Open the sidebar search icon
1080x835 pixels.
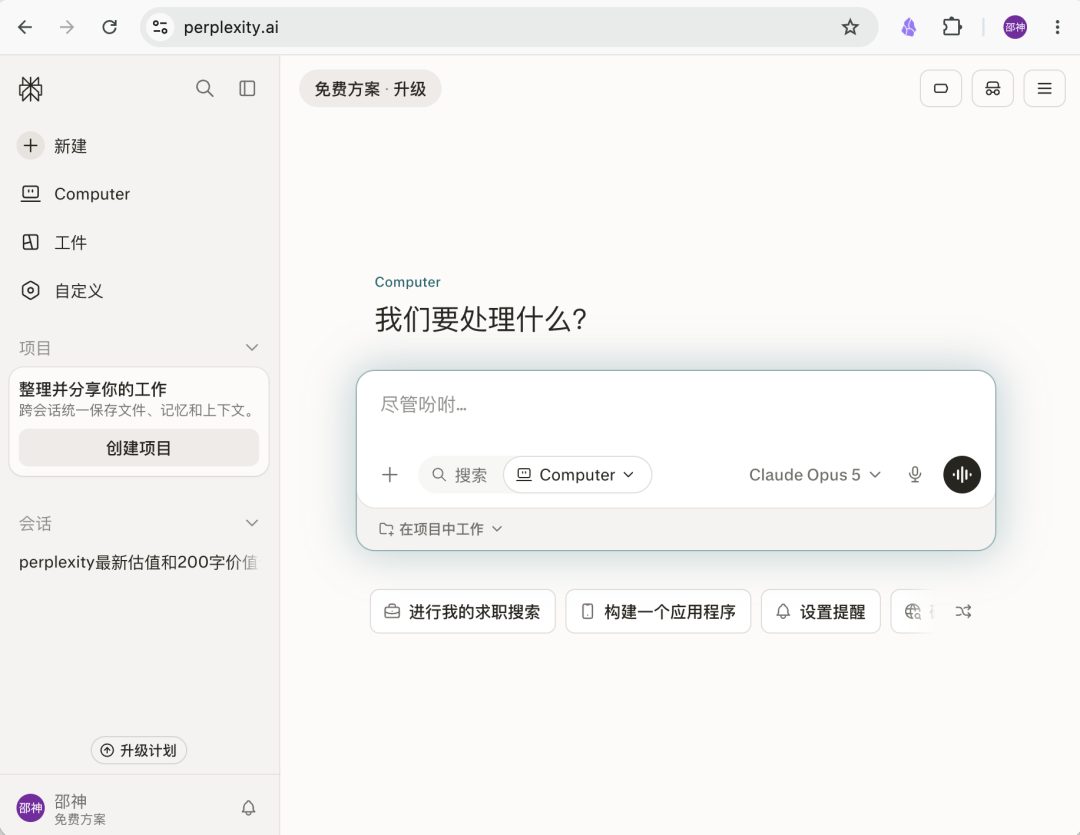click(205, 88)
